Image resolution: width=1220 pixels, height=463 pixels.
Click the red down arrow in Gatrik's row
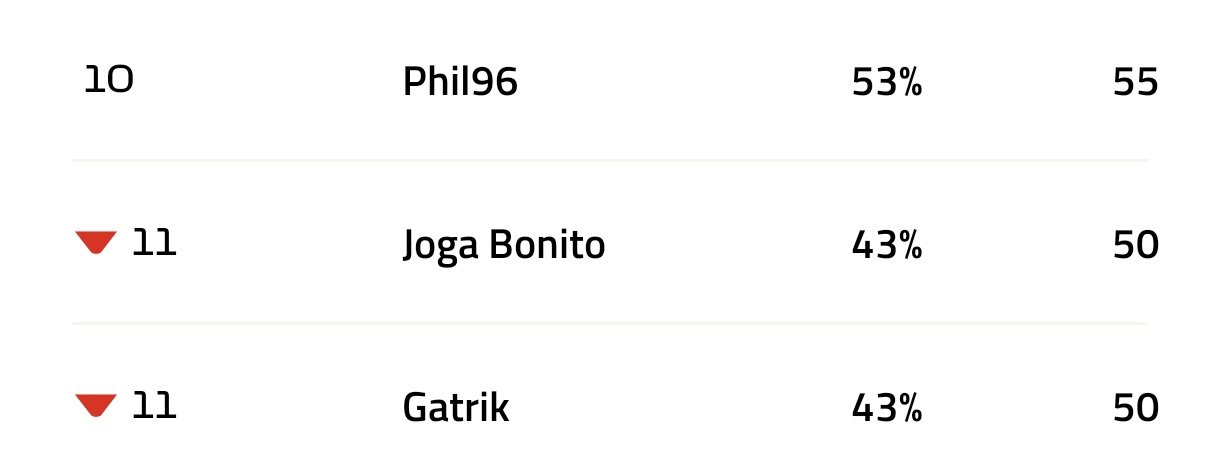point(96,406)
